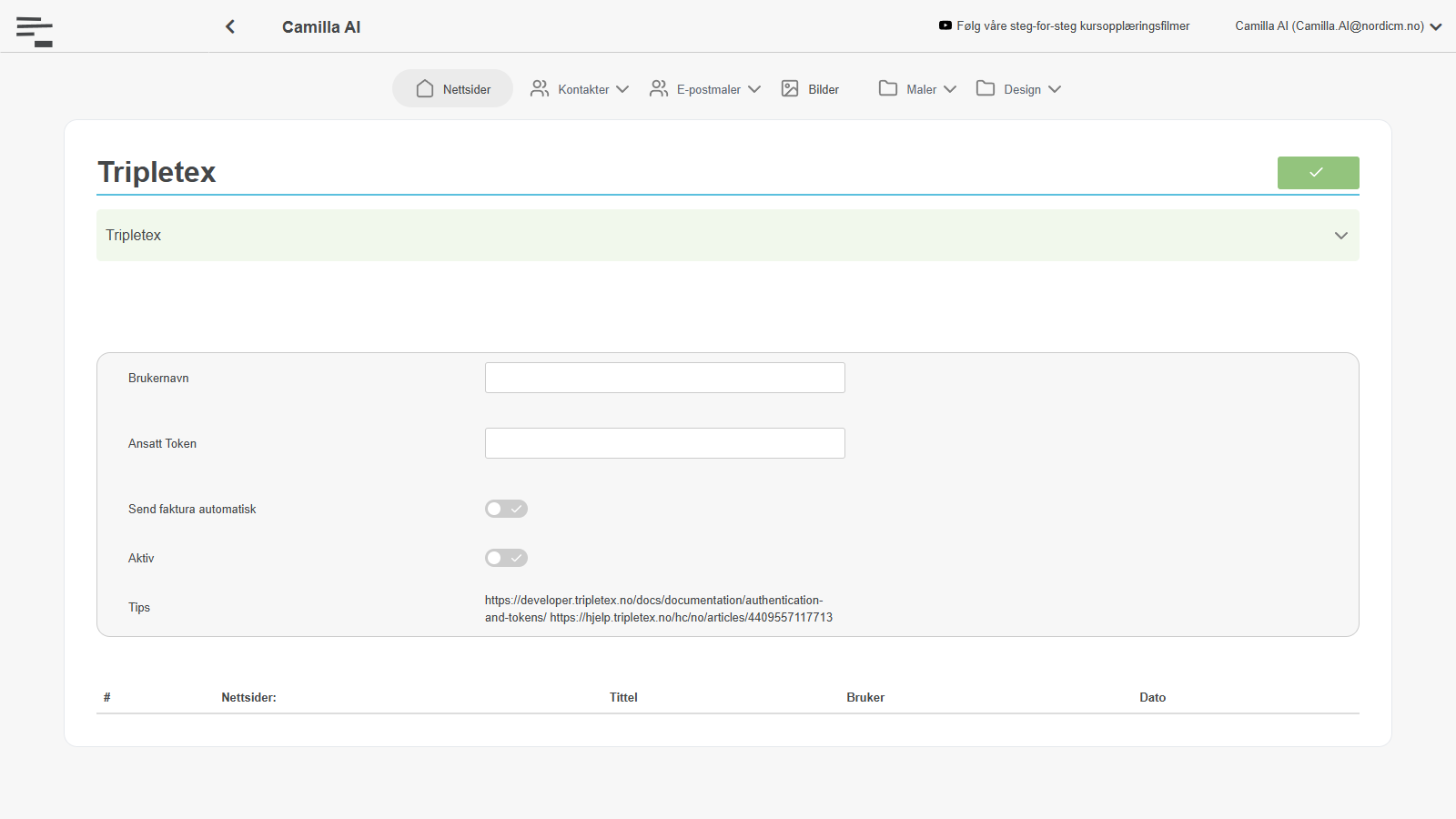Click the Camilla AI header title

click(x=321, y=27)
